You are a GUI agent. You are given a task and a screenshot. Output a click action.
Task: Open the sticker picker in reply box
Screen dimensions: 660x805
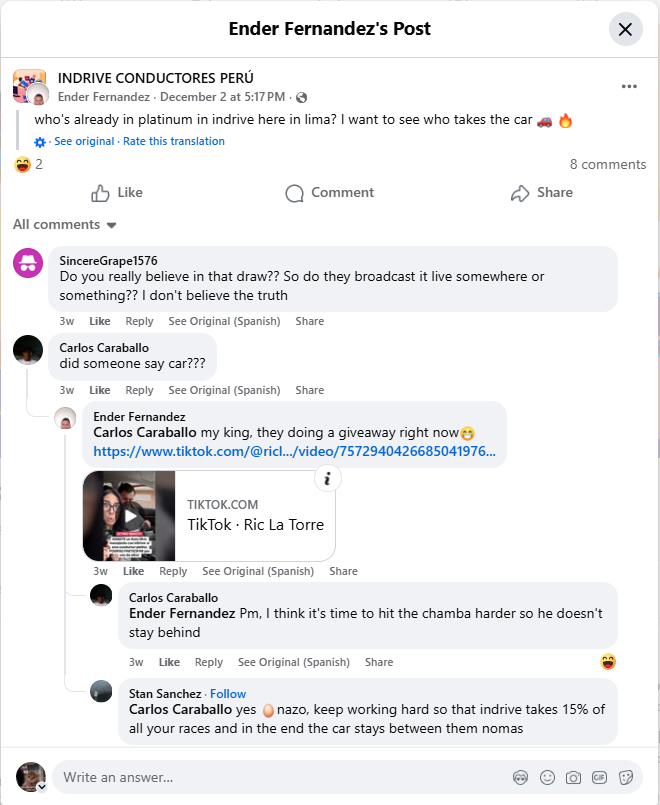pyautogui.click(x=626, y=777)
